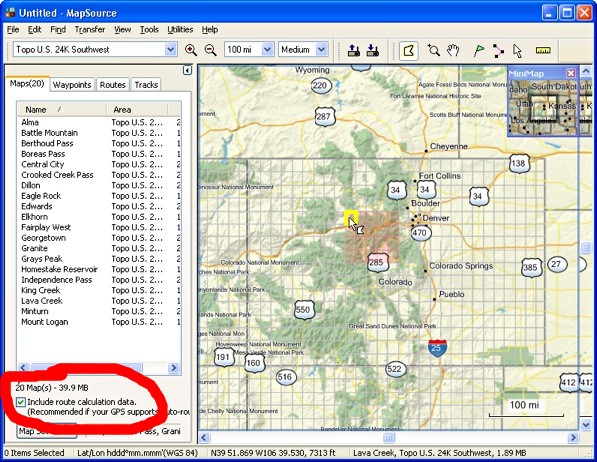Select Battle Mountain map row
The height and width of the screenshot is (462, 597).
99,133
